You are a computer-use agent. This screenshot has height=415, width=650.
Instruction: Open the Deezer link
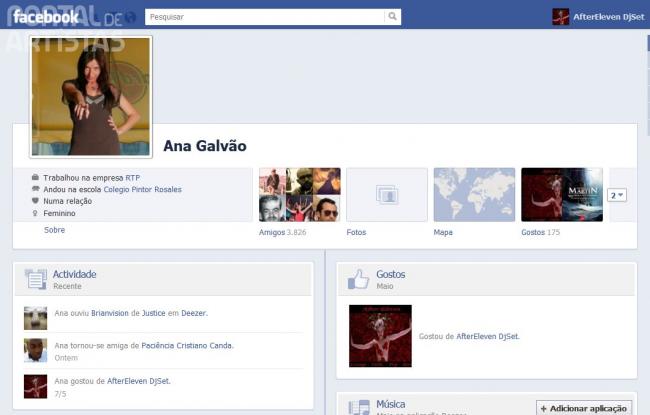194,313
